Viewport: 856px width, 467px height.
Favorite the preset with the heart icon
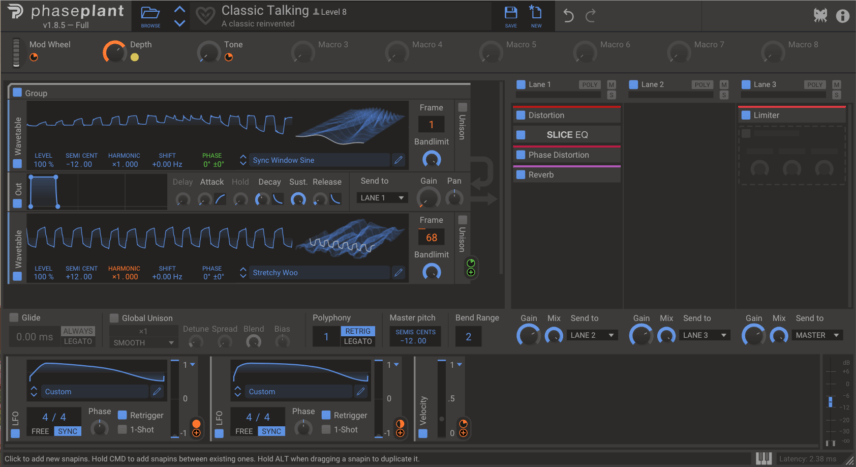[205, 16]
